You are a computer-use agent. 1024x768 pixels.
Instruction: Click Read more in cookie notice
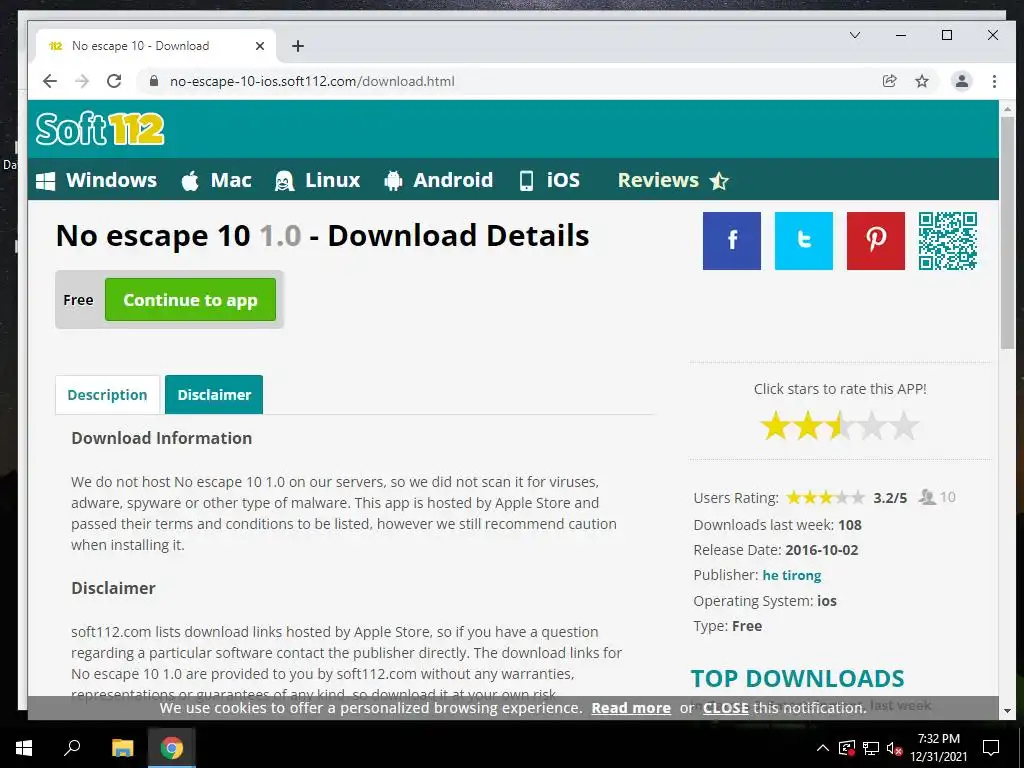coord(631,708)
